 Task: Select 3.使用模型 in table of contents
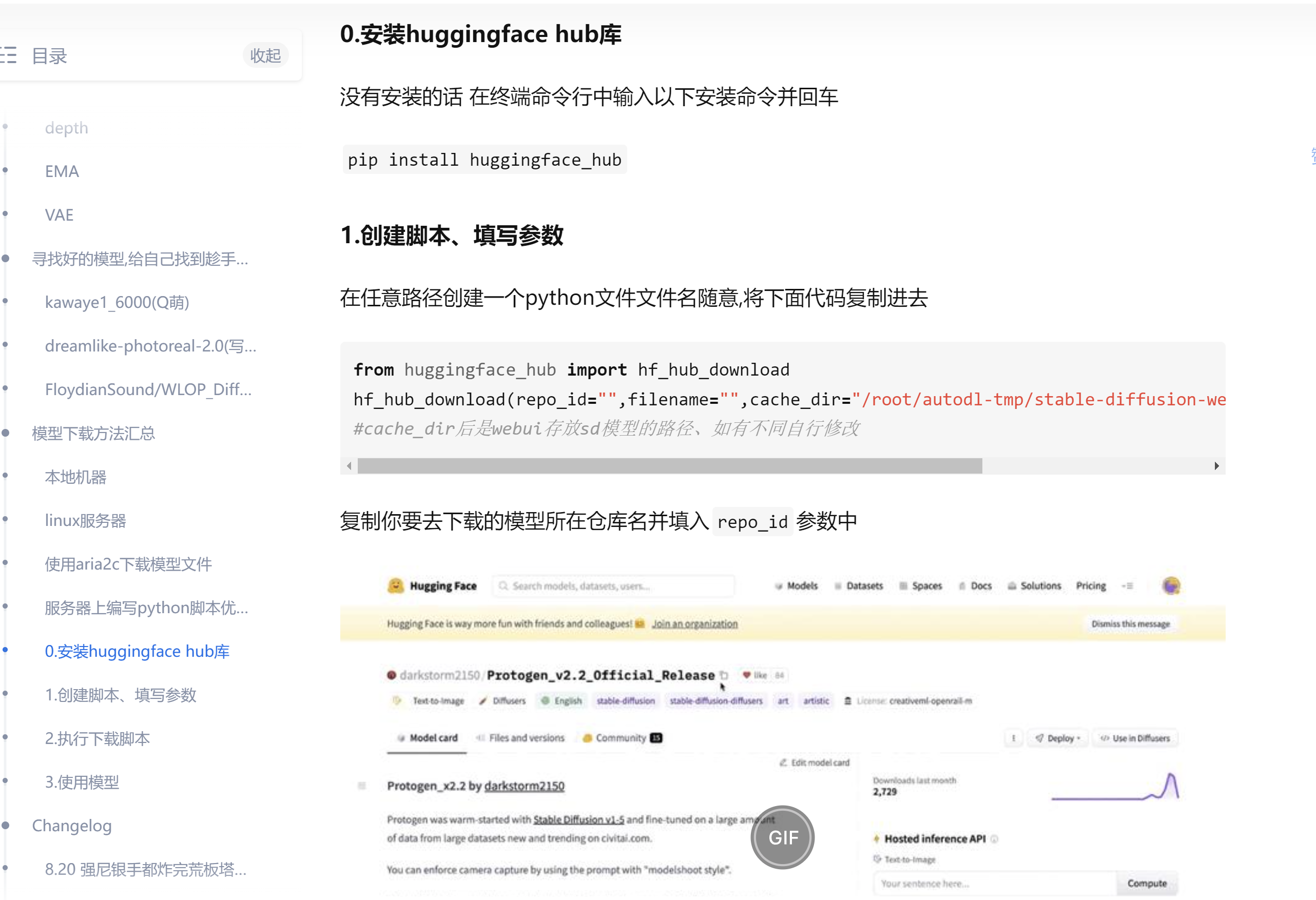pyautogui.click(x=82, y=782)
